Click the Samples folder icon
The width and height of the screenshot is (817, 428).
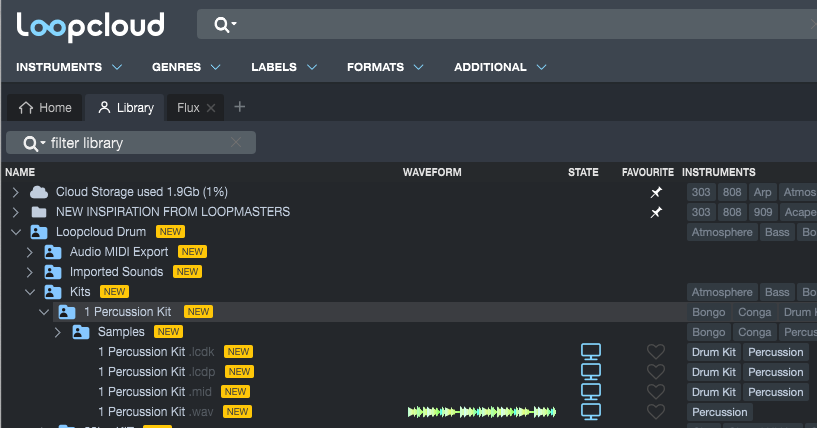[x=81, y=332]
